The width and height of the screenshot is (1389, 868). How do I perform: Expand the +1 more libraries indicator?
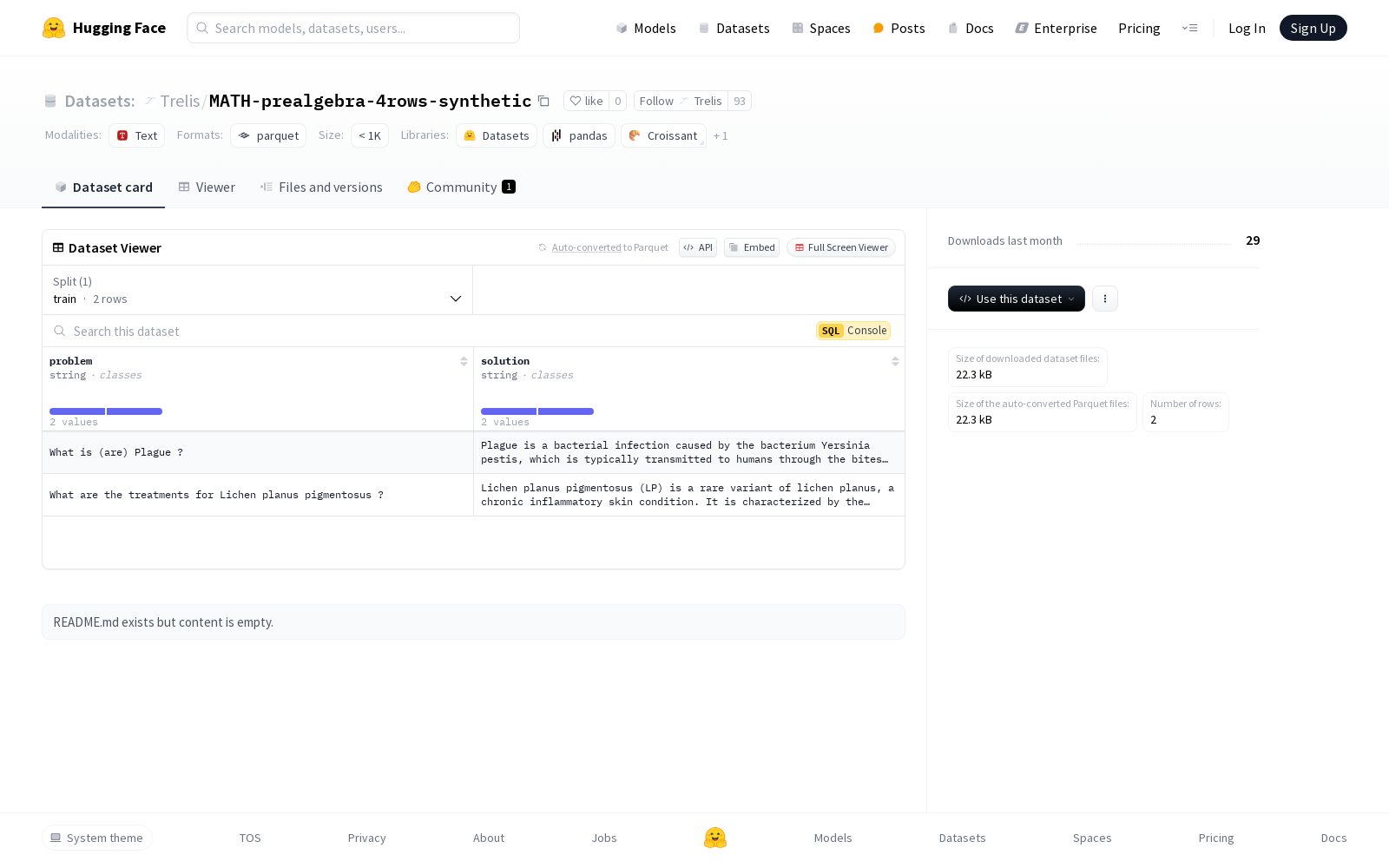pos(721,135)
